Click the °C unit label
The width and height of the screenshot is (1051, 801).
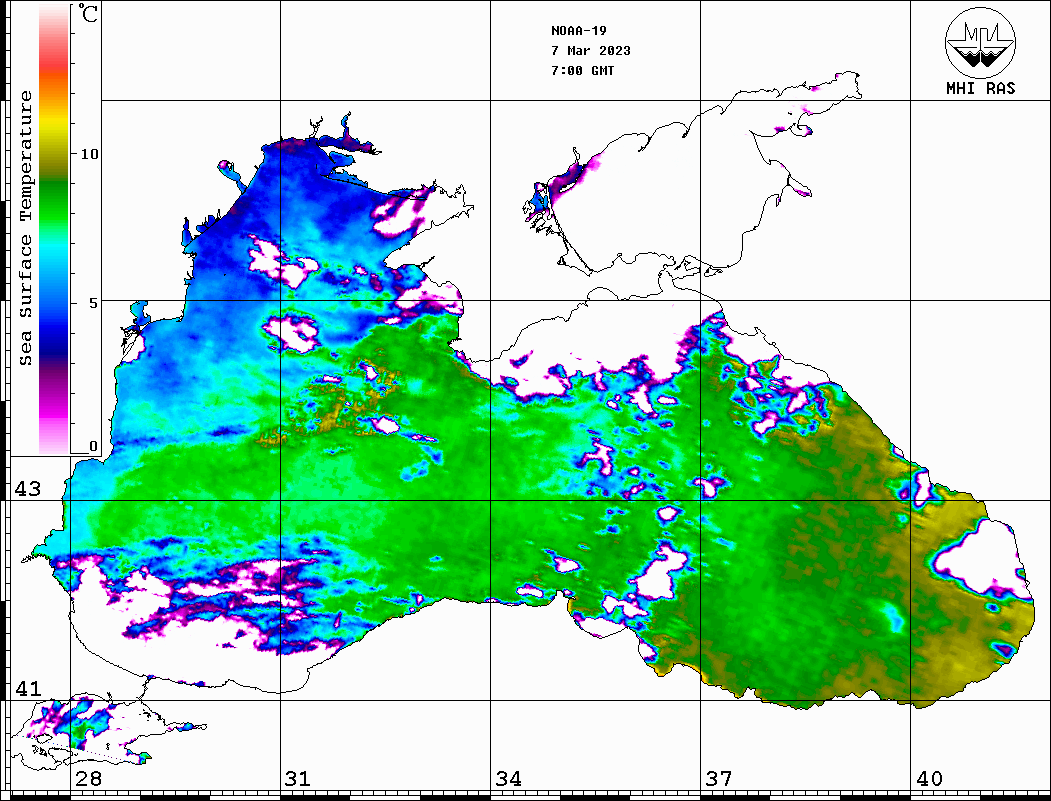click(88, 13)
